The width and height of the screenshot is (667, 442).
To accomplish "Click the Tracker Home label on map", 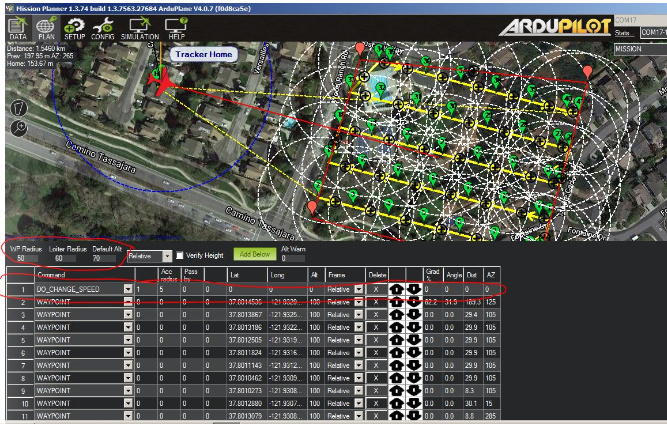I will point(204,54).
